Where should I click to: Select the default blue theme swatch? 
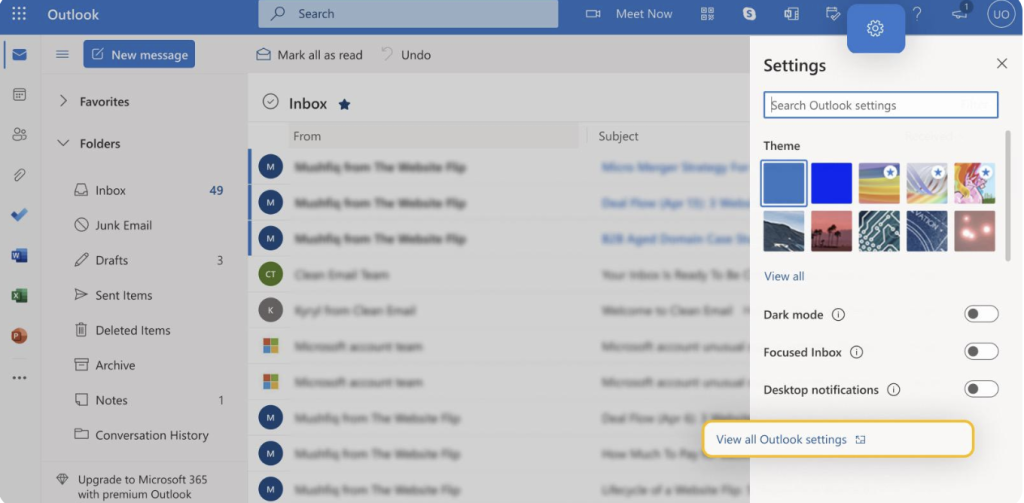click(784, 183)
